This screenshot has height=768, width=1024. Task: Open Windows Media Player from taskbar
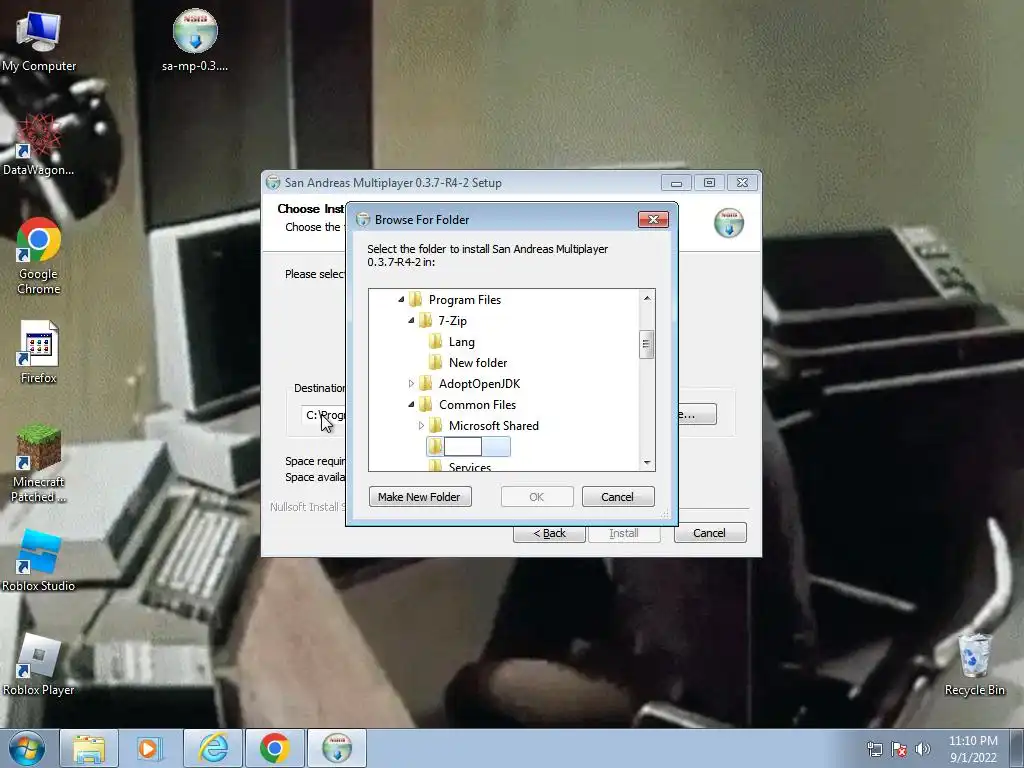150,748
